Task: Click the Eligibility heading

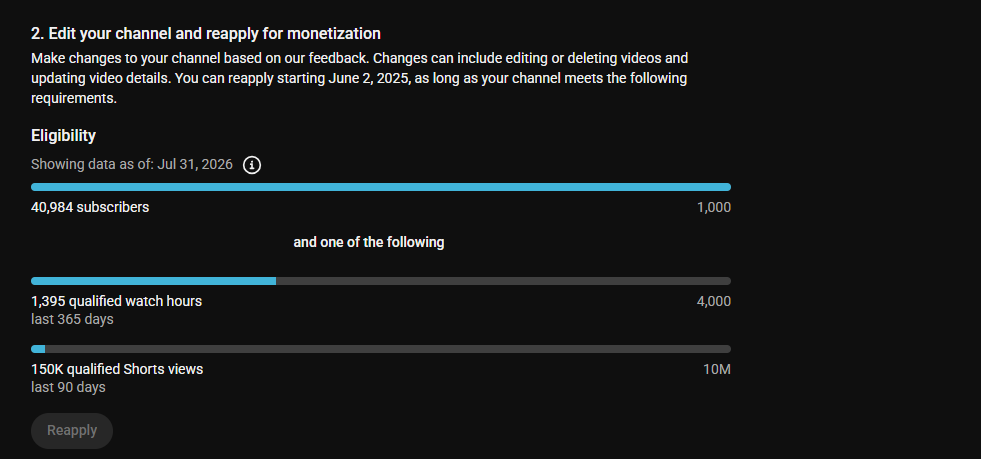Action: (x=63, y=136)
